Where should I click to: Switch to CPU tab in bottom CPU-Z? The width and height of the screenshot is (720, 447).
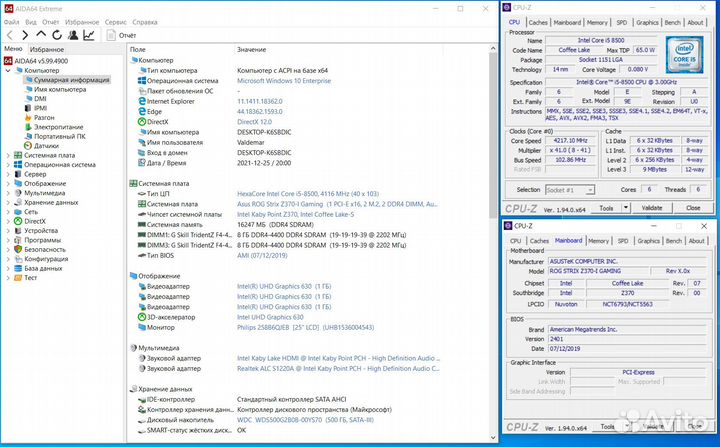click(x=516, y=241)
